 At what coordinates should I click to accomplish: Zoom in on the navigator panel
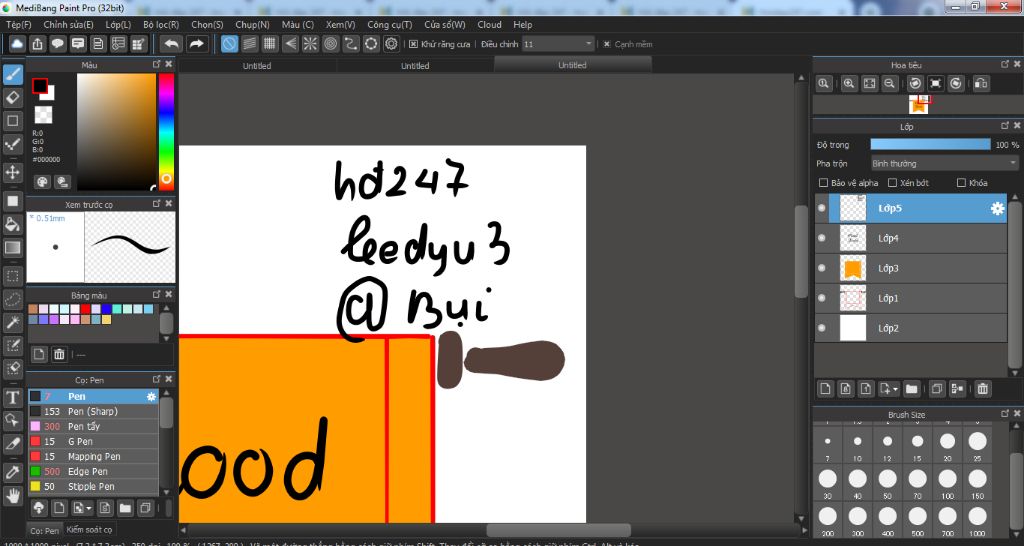(849, 83)
